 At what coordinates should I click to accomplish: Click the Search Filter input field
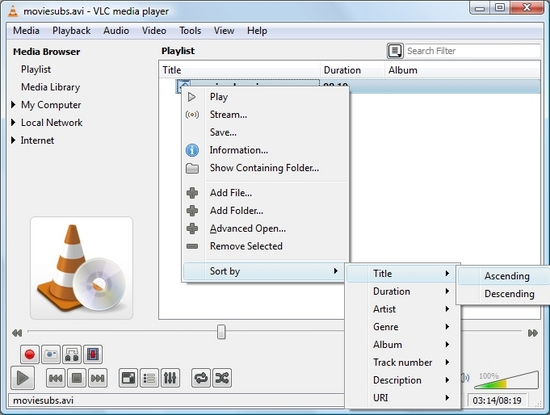pyautogui.click(x=472, y=51)
